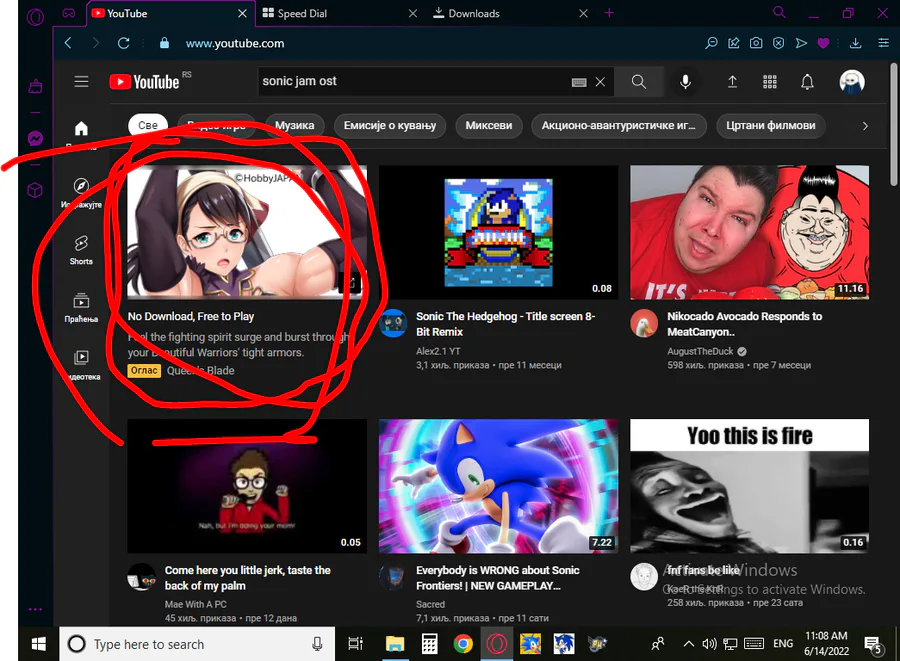
Task: Click the search magnifier button
Action: [639, 81]
